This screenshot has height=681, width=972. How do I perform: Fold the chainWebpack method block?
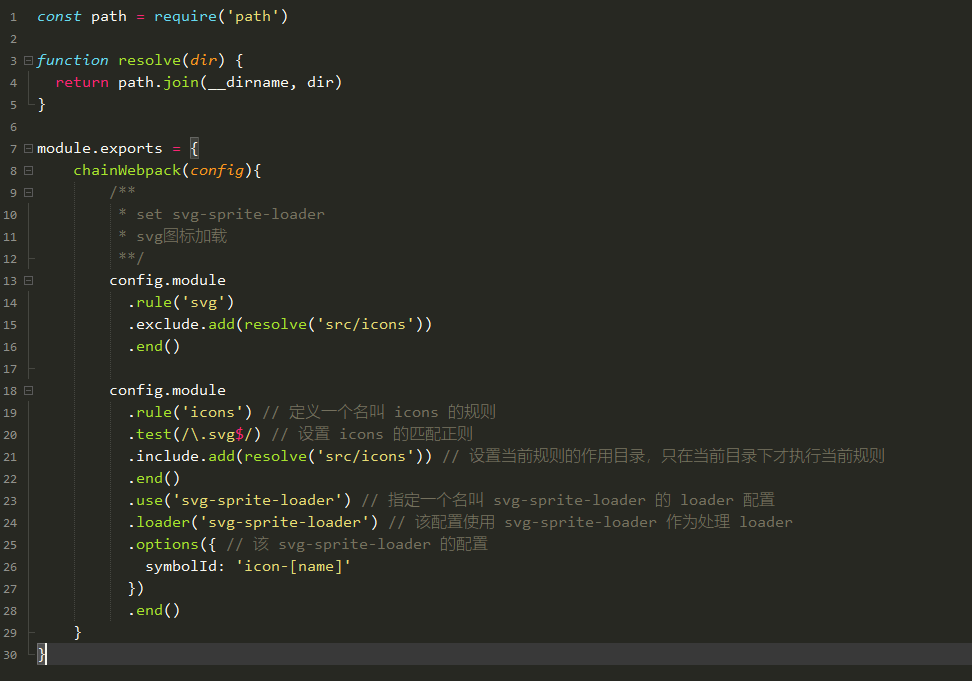[x=28, y=171]
